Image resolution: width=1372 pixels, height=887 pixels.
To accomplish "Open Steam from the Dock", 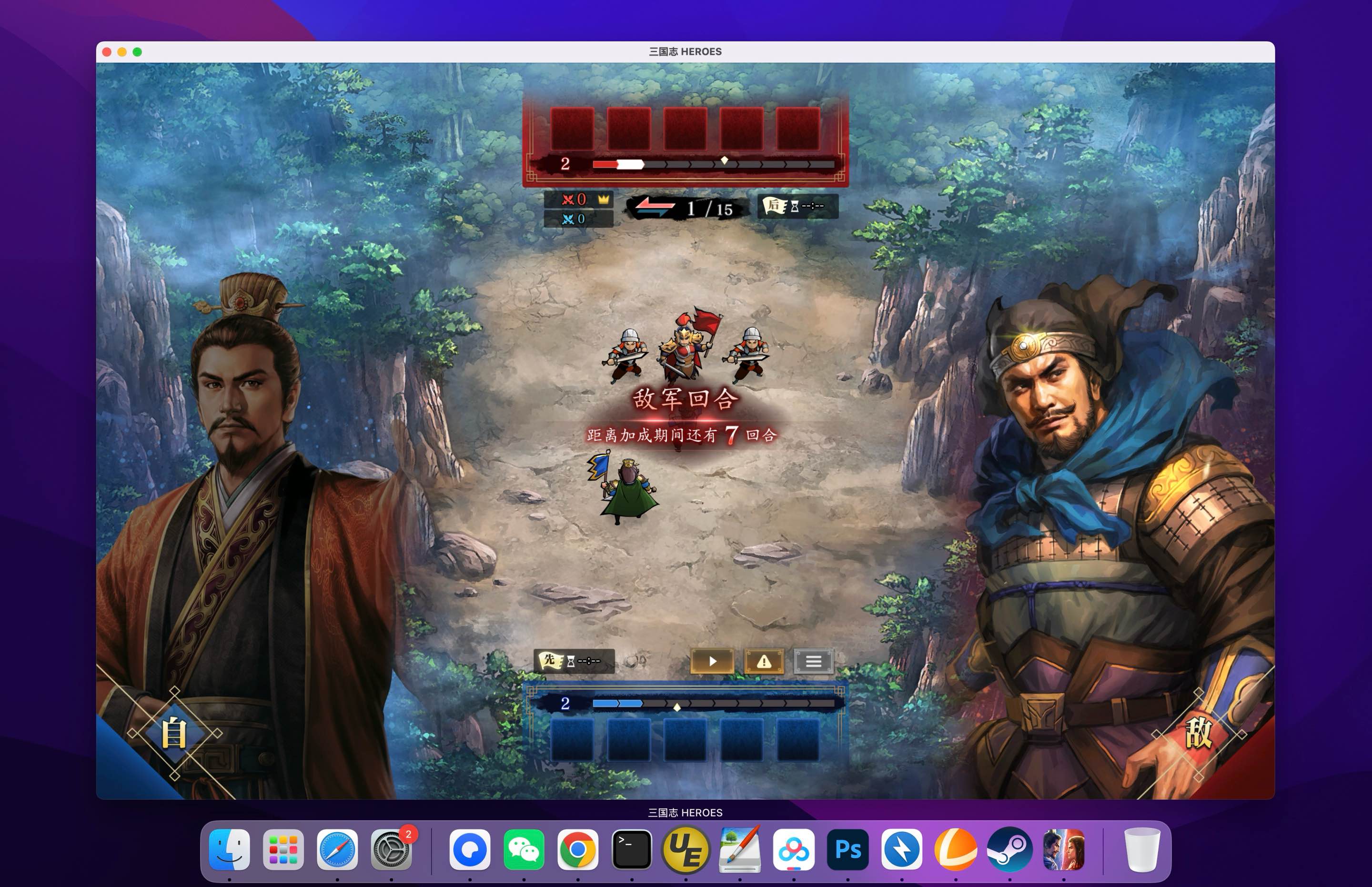I will (1009, 849).
